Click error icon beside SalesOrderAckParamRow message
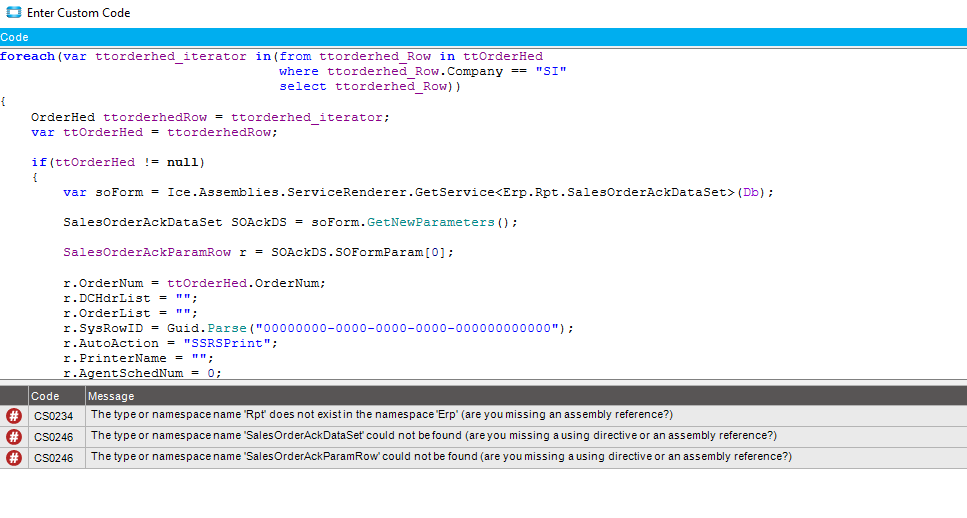The width and height of the screenshot is (967, 518). 14,458
